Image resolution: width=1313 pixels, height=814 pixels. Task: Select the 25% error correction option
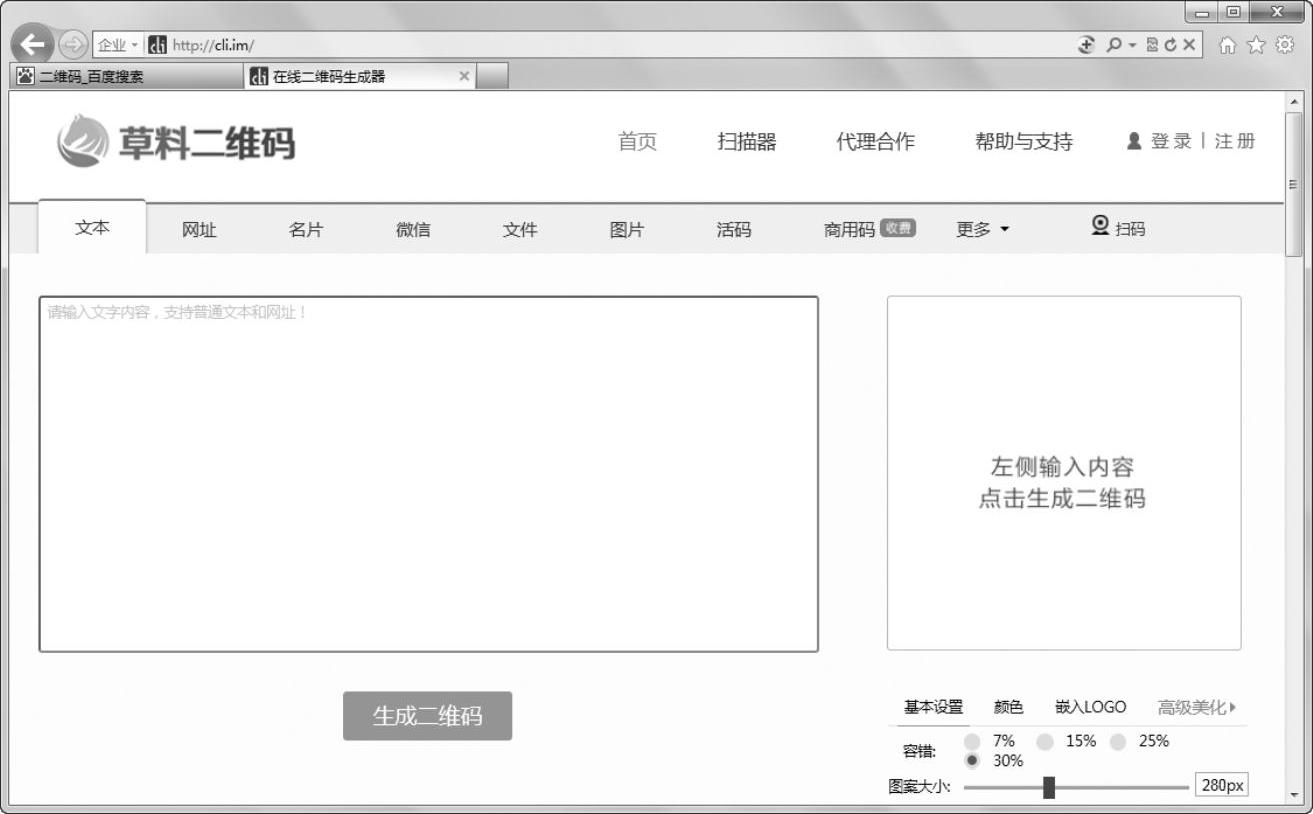tap(1118, 742)
